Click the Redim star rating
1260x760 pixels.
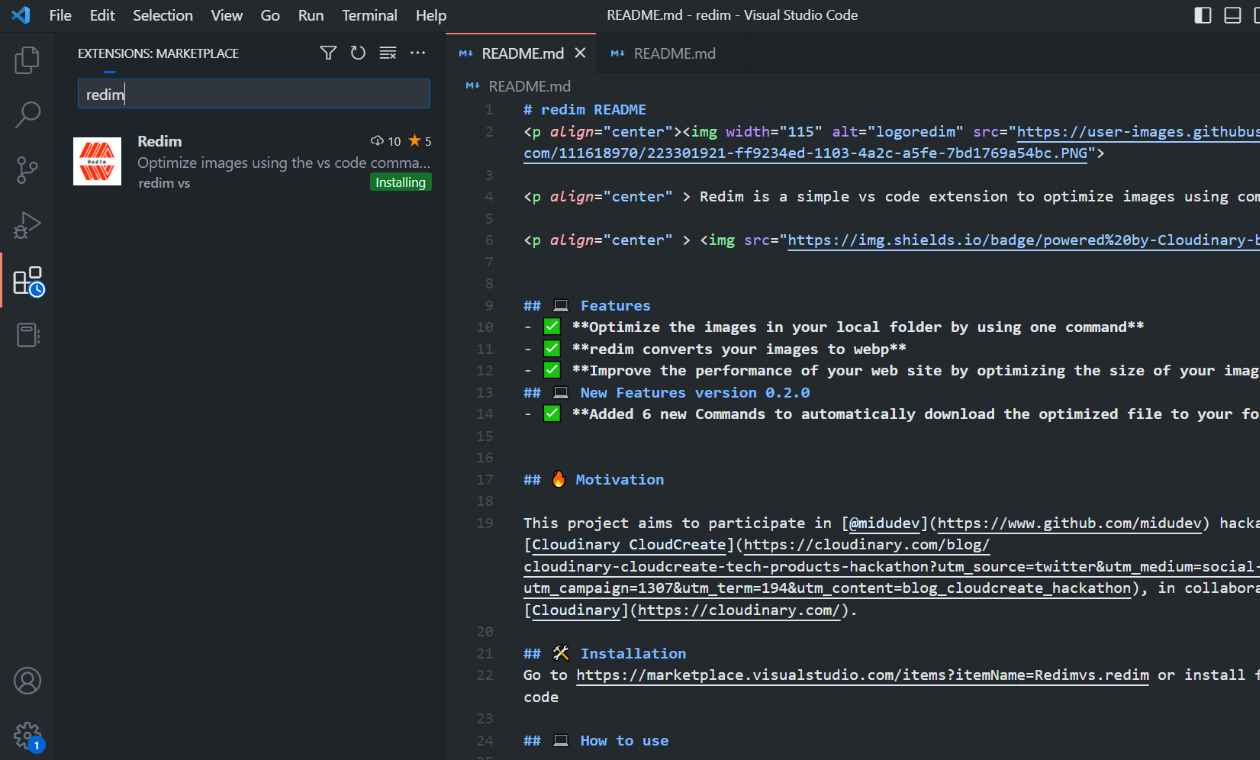point(420,141)
